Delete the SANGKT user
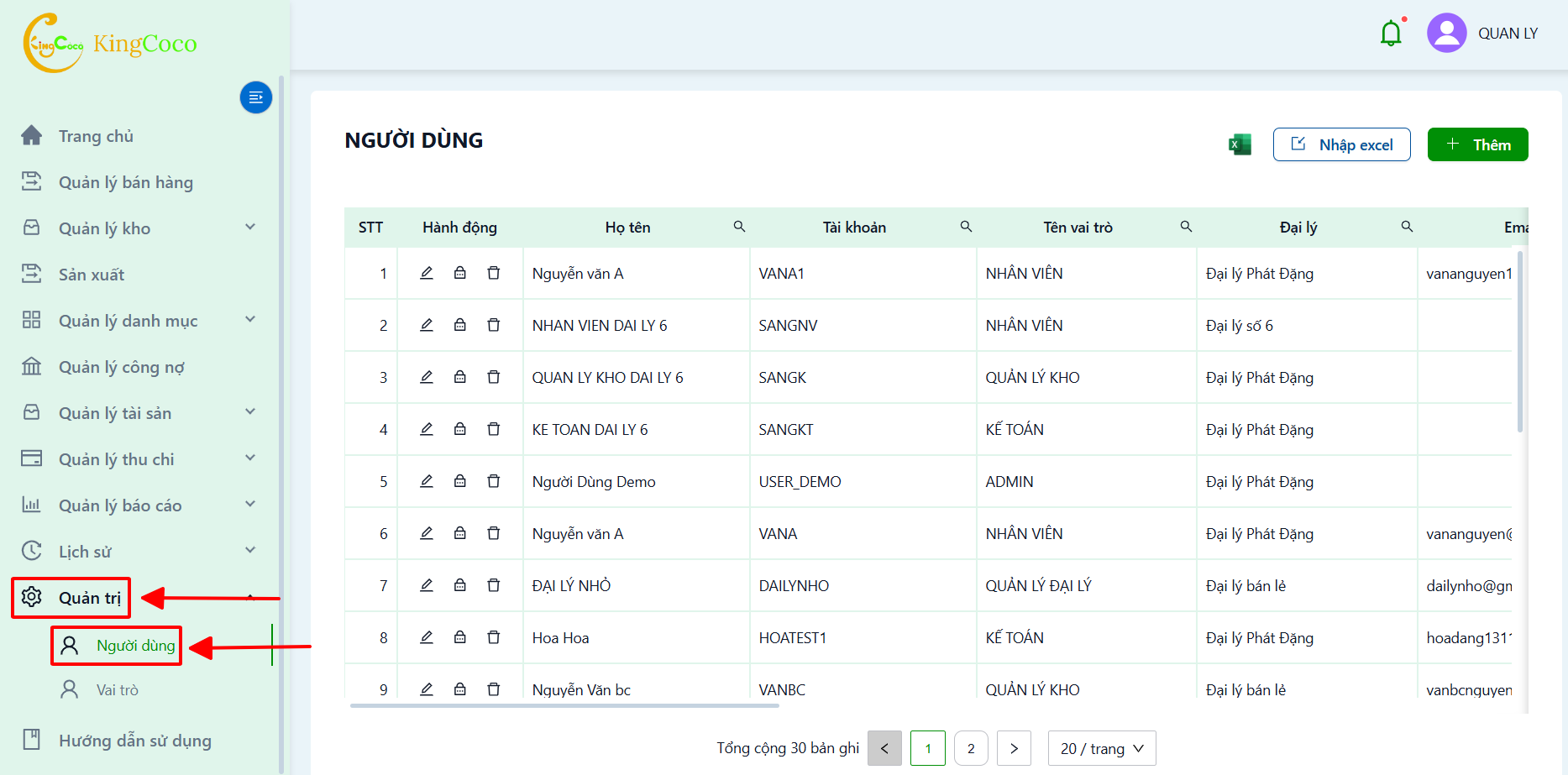Viewport: 1568px width, 775px height. [494, 429]
